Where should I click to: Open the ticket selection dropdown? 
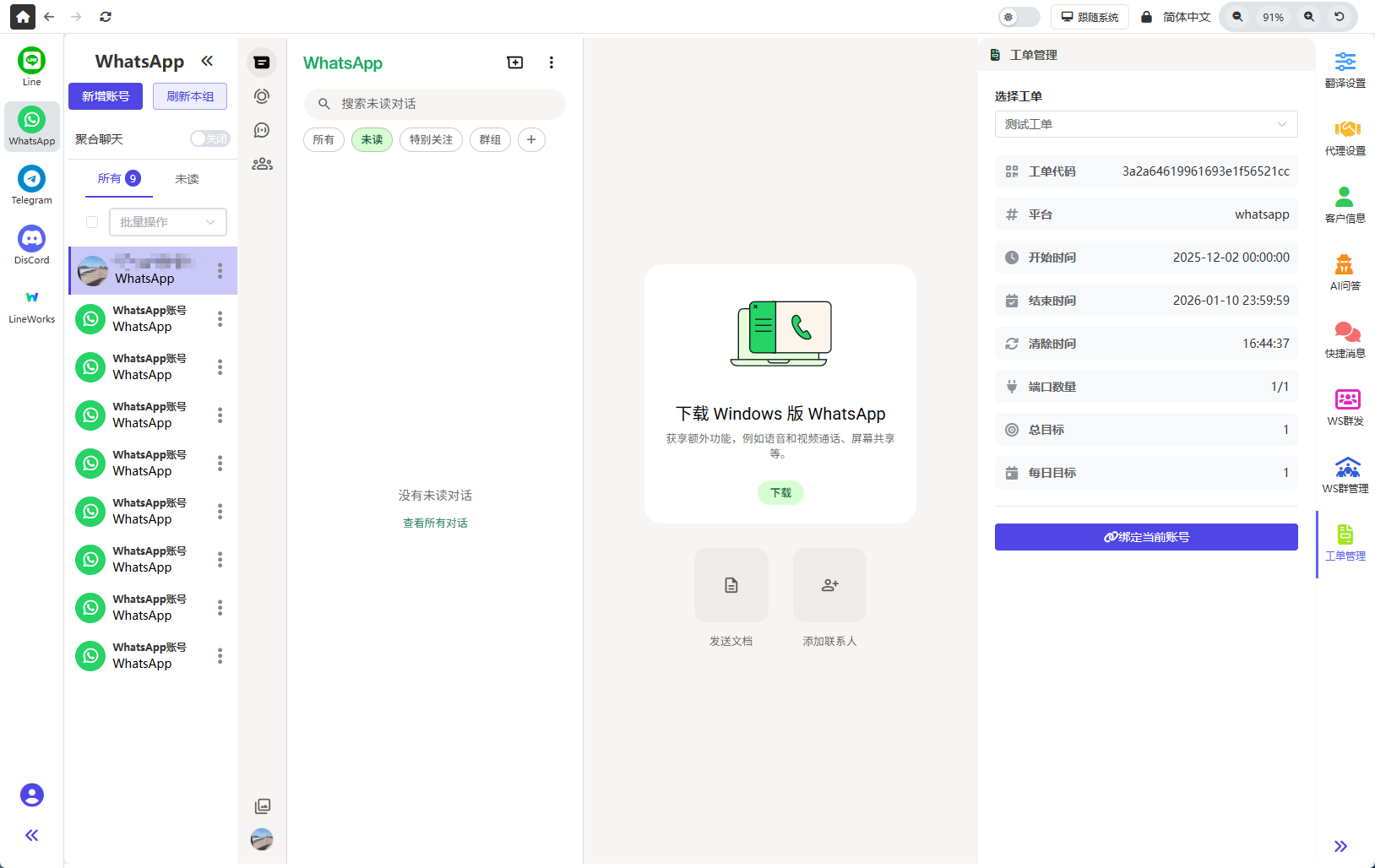1145,124
